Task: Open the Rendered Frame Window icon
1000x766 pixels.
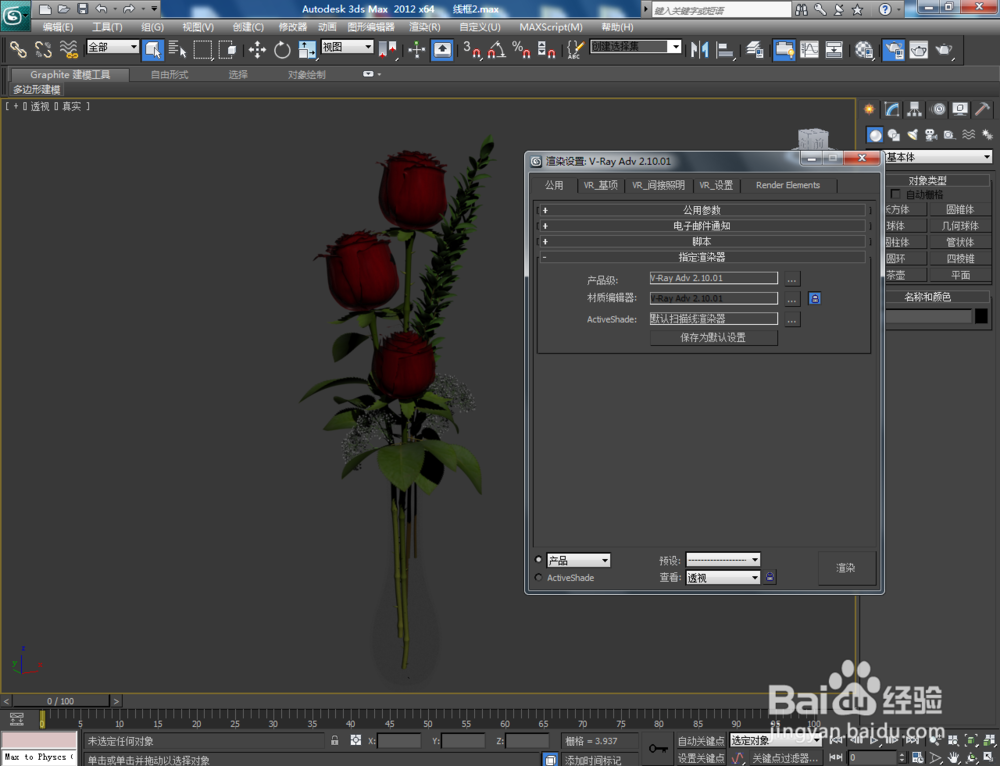Action: pyautogui.click(x=918, y=49)
